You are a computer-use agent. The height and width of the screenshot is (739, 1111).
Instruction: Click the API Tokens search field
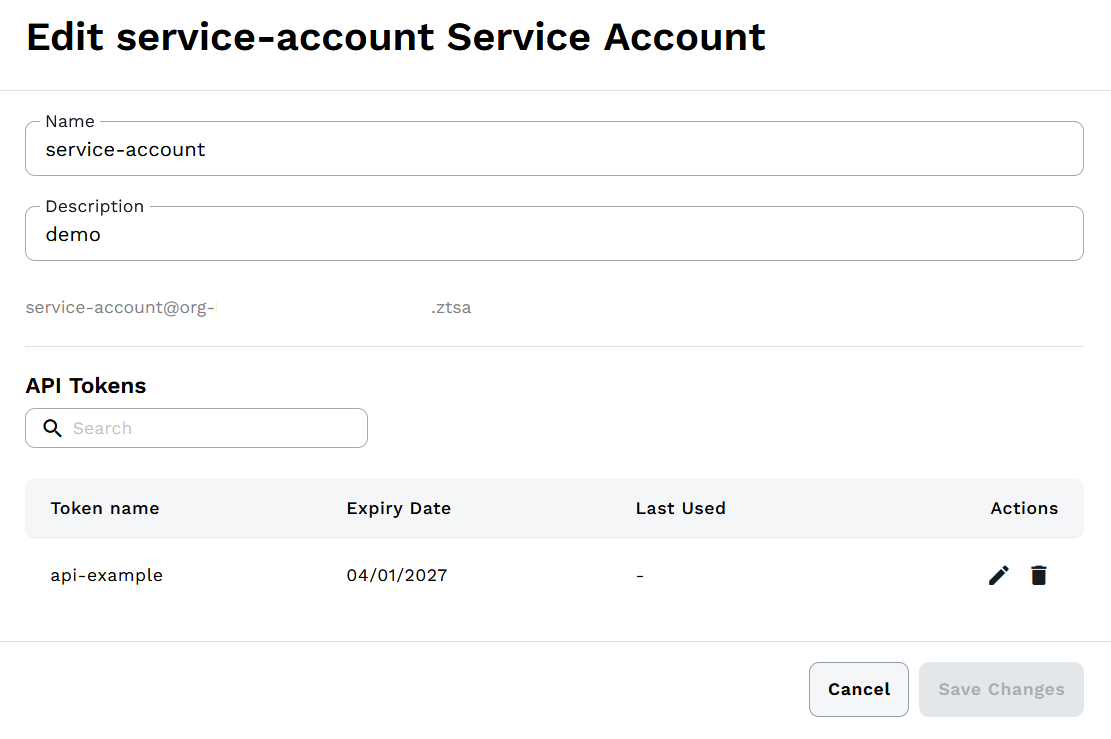tap(200, 428)
